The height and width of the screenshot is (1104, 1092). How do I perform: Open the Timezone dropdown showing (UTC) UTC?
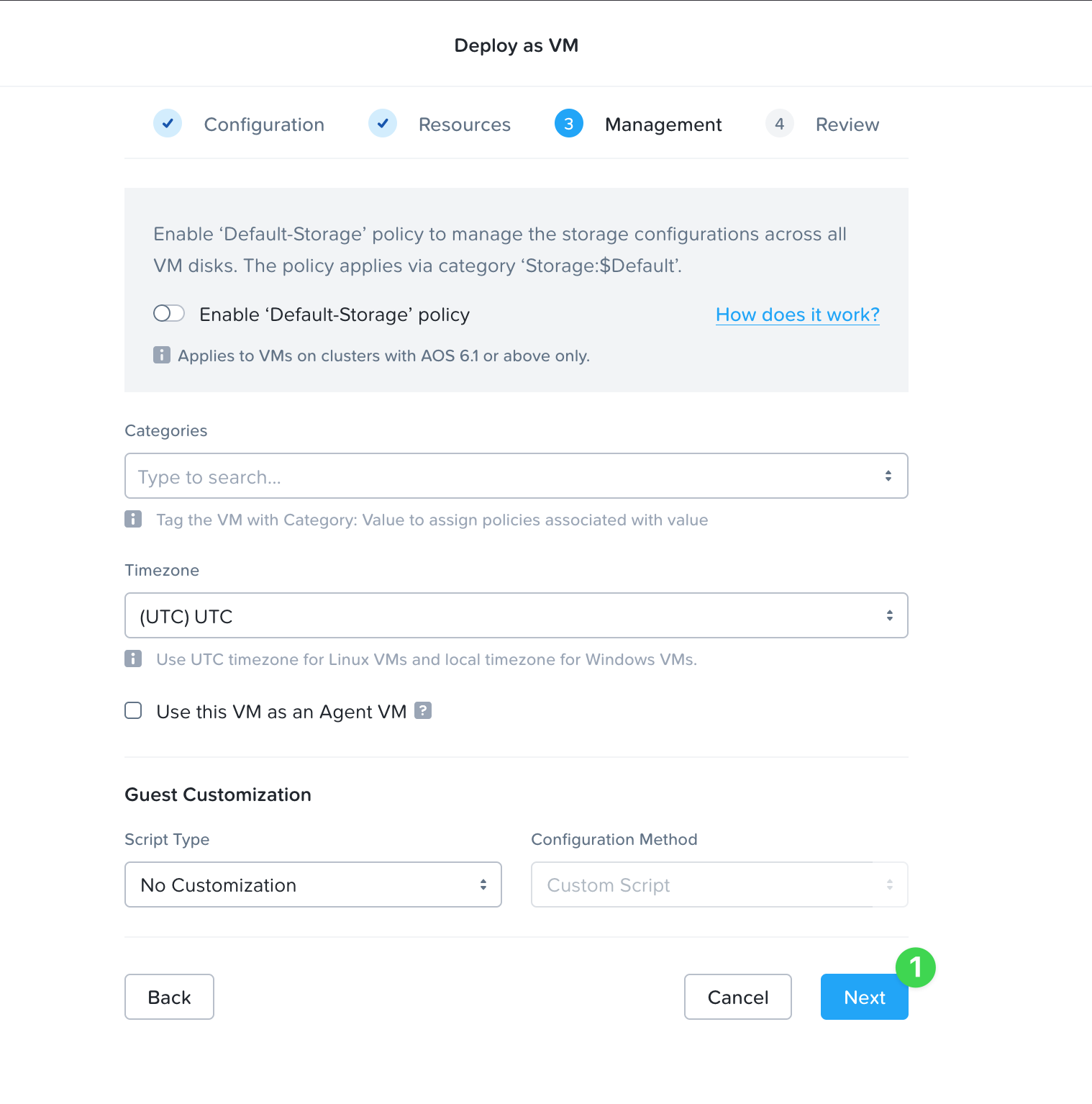pyautogui.click(x=517, y=615)
